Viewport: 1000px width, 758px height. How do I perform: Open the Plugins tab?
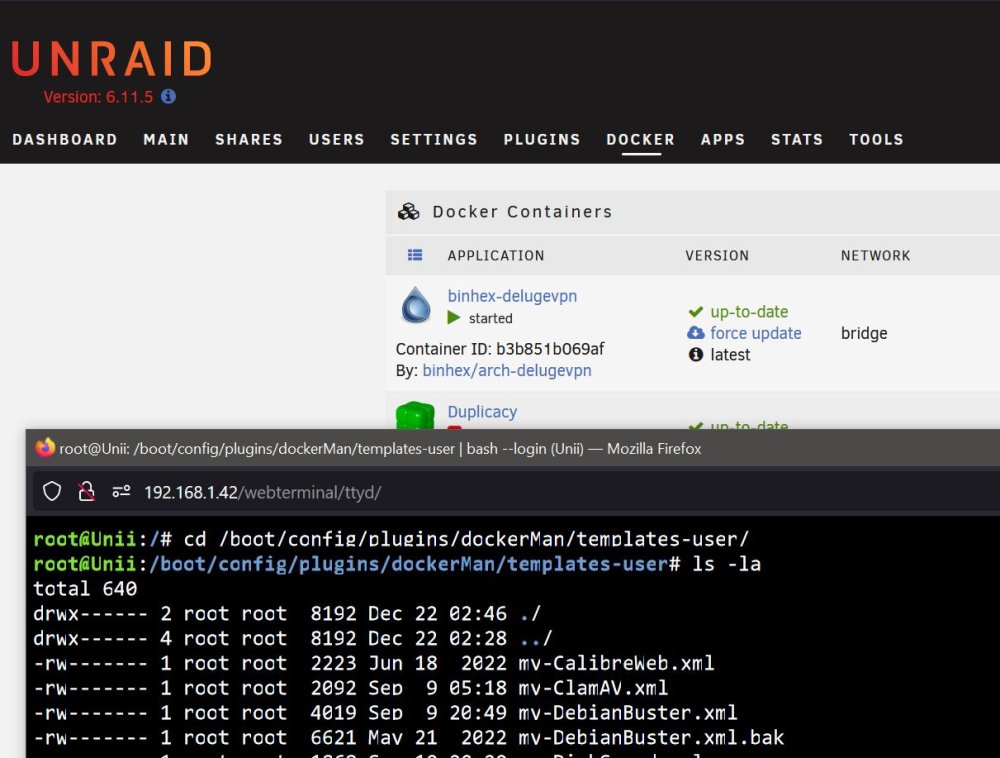pyautogui.click(x=542, y=139)
